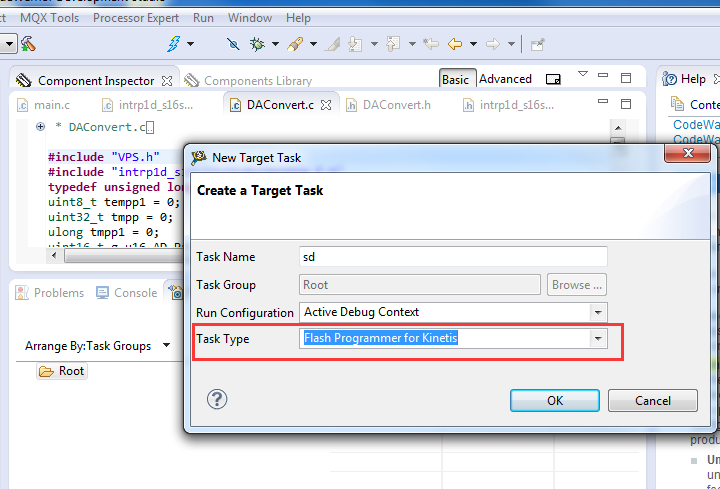Click the previous annotation toolbar icon

393,44
